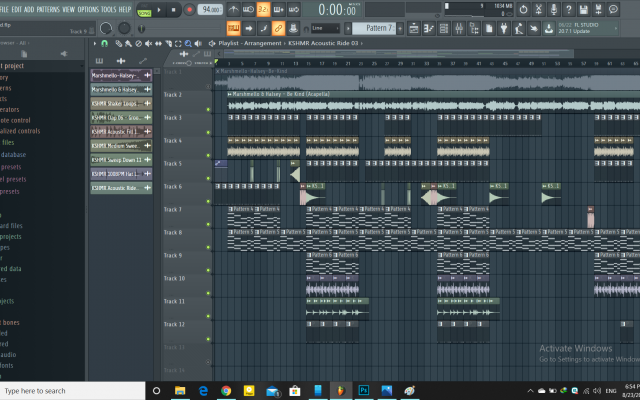Click the undo history circular arrow icon

pos(523,9)
